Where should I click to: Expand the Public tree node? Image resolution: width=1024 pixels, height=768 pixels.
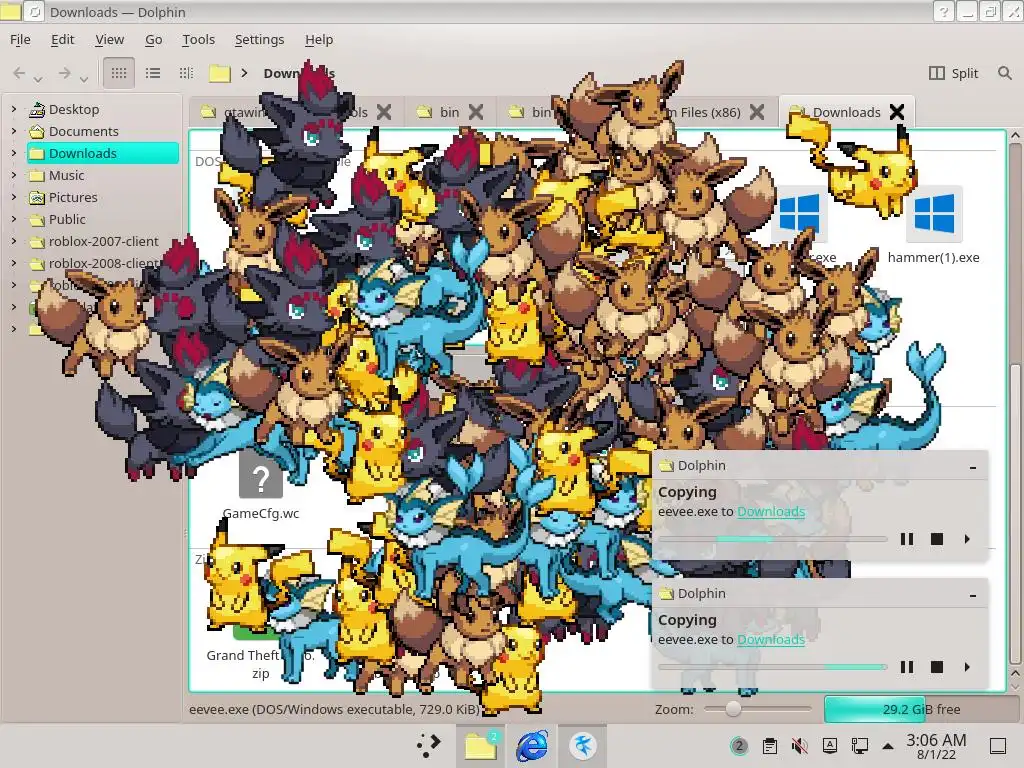[14, 219]
